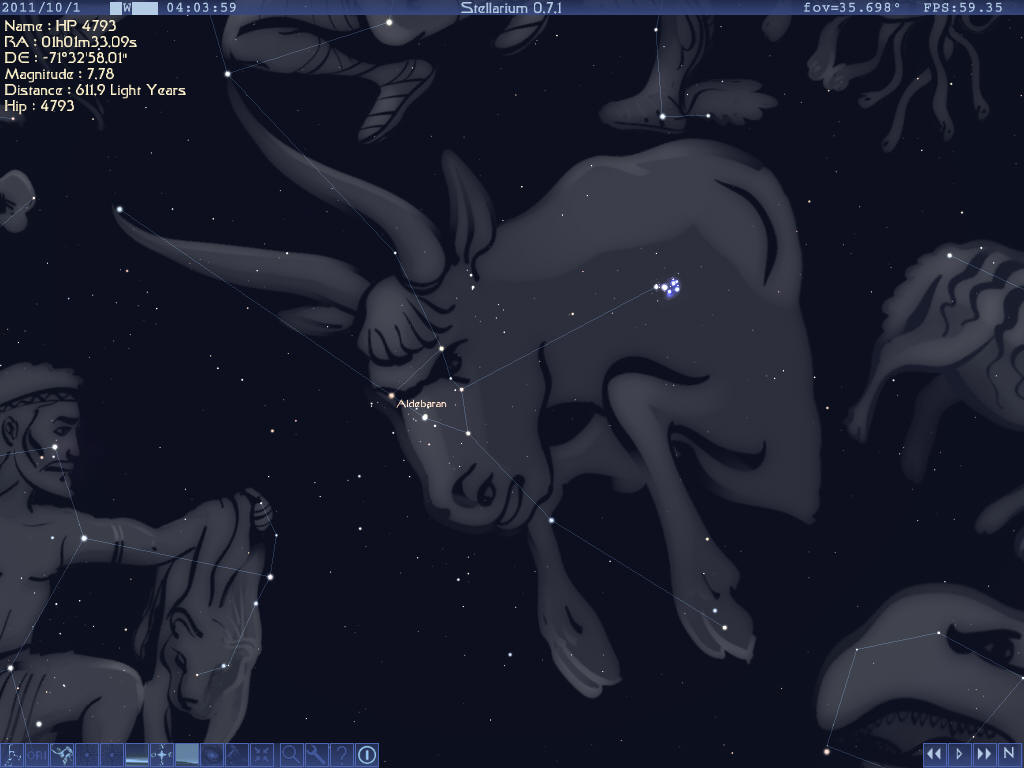Switch equatorial/altazimuthal mount mode
The height and width of the screenshot is (768, 1024).
click(236, 755)
